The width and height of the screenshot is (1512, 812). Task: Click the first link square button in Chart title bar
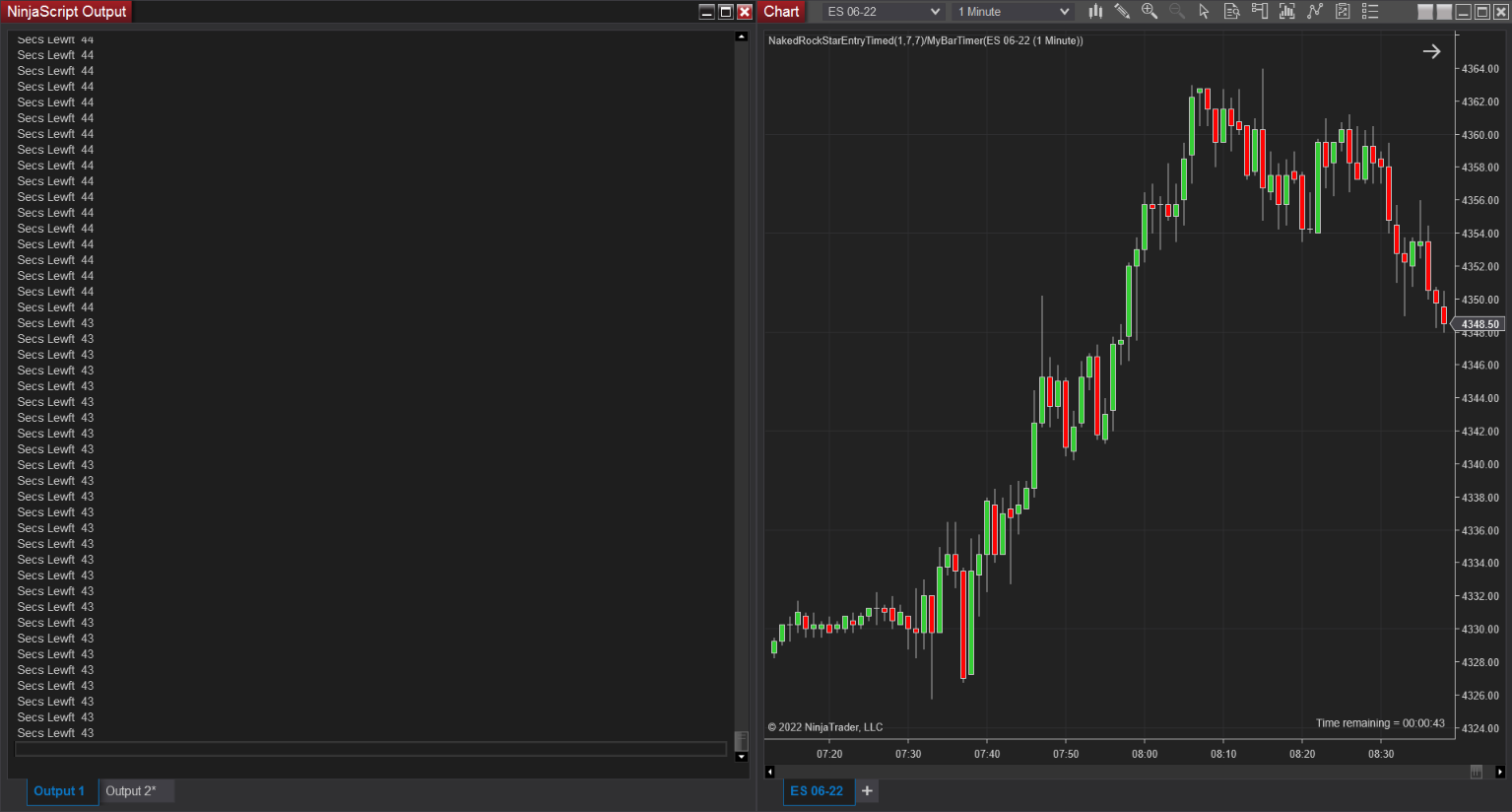click(x=1425, y=12)
